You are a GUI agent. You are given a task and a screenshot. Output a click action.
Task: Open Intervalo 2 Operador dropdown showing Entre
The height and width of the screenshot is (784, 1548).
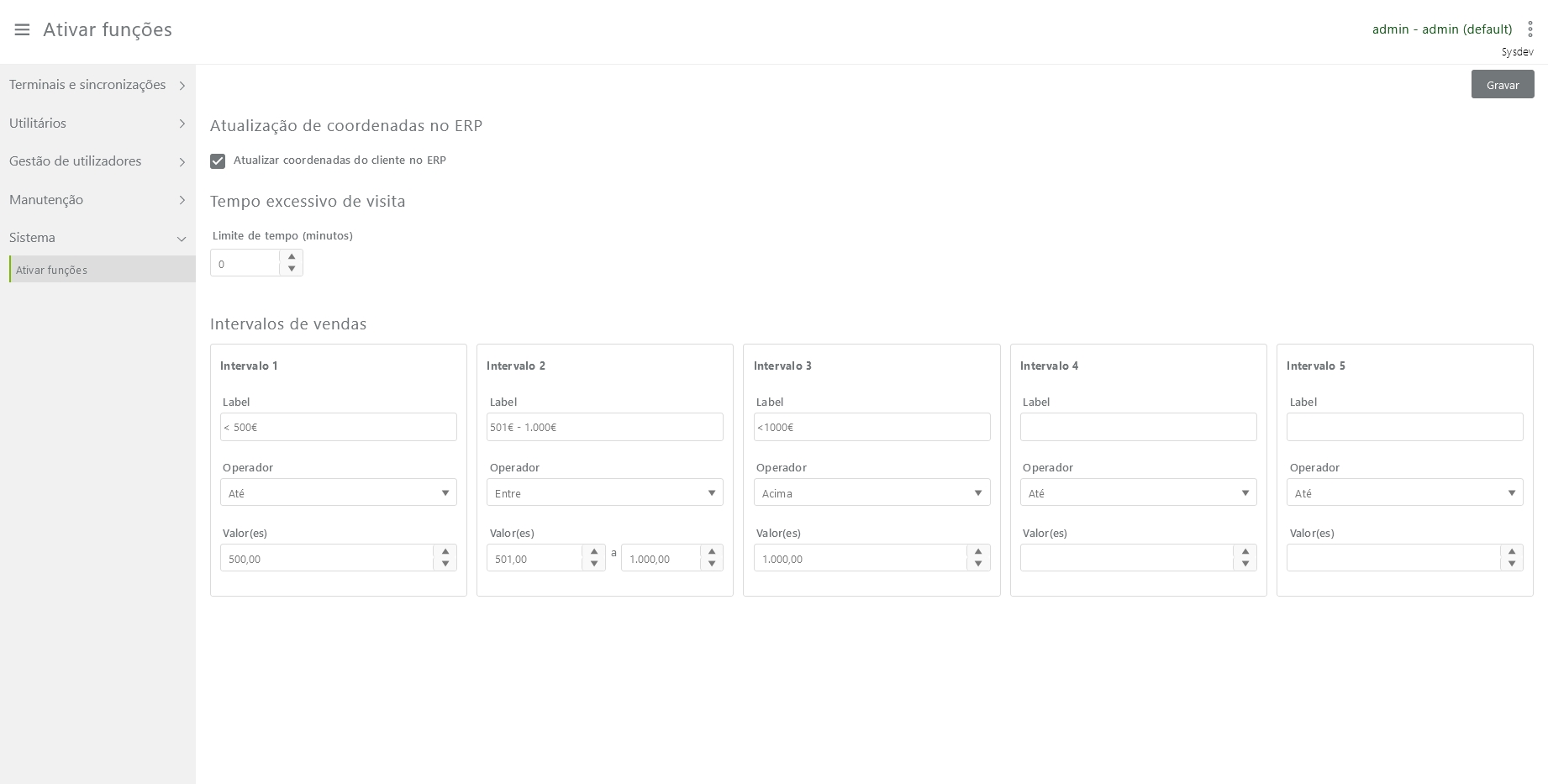604,492
